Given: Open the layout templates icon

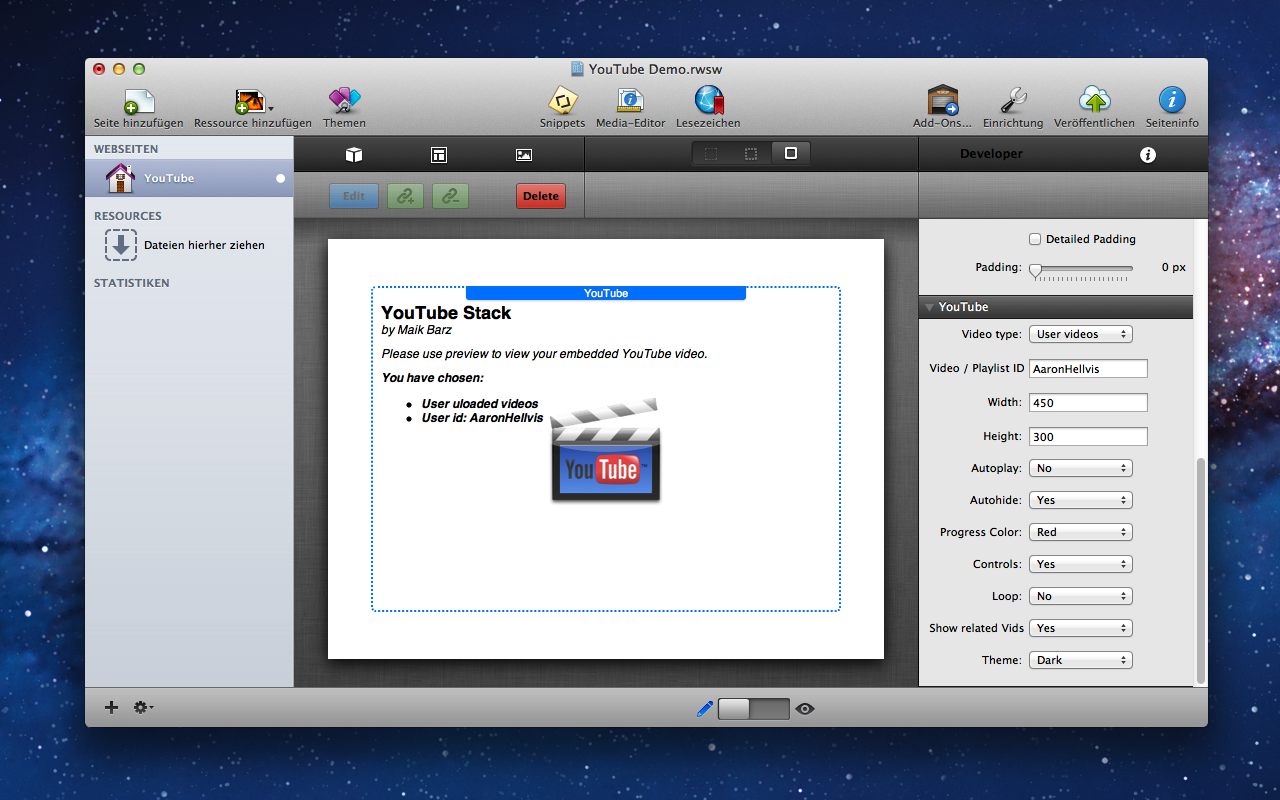Looking at the screenshot, I should [438, 155].
